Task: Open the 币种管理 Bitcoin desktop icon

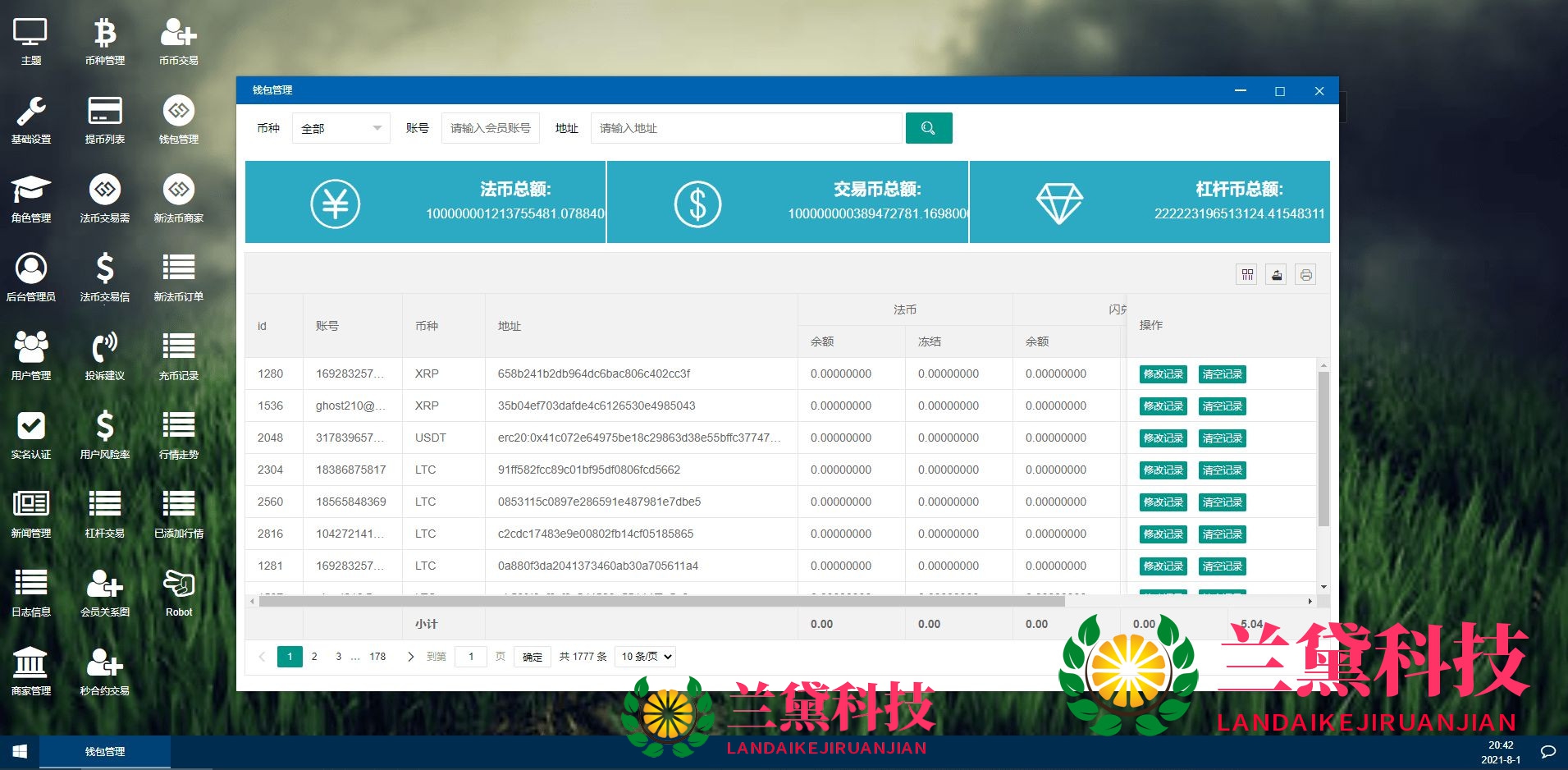Action: pyautogui.click(x=105, y=40)
